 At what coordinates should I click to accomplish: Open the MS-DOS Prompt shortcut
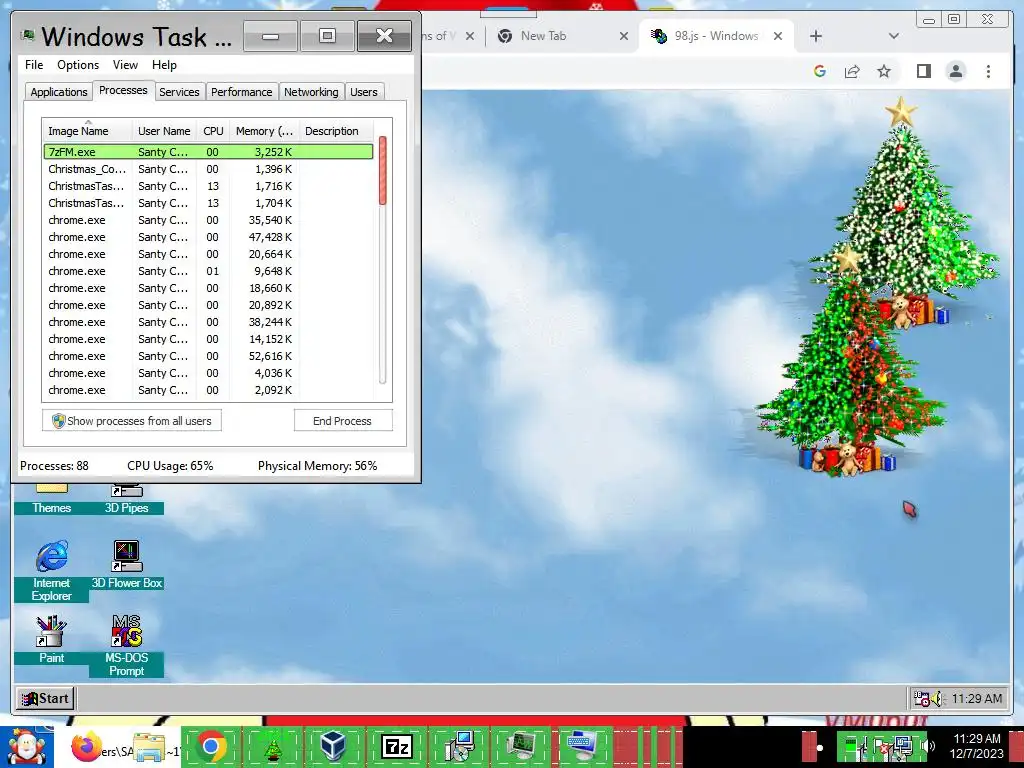click(x=127, y=645)
